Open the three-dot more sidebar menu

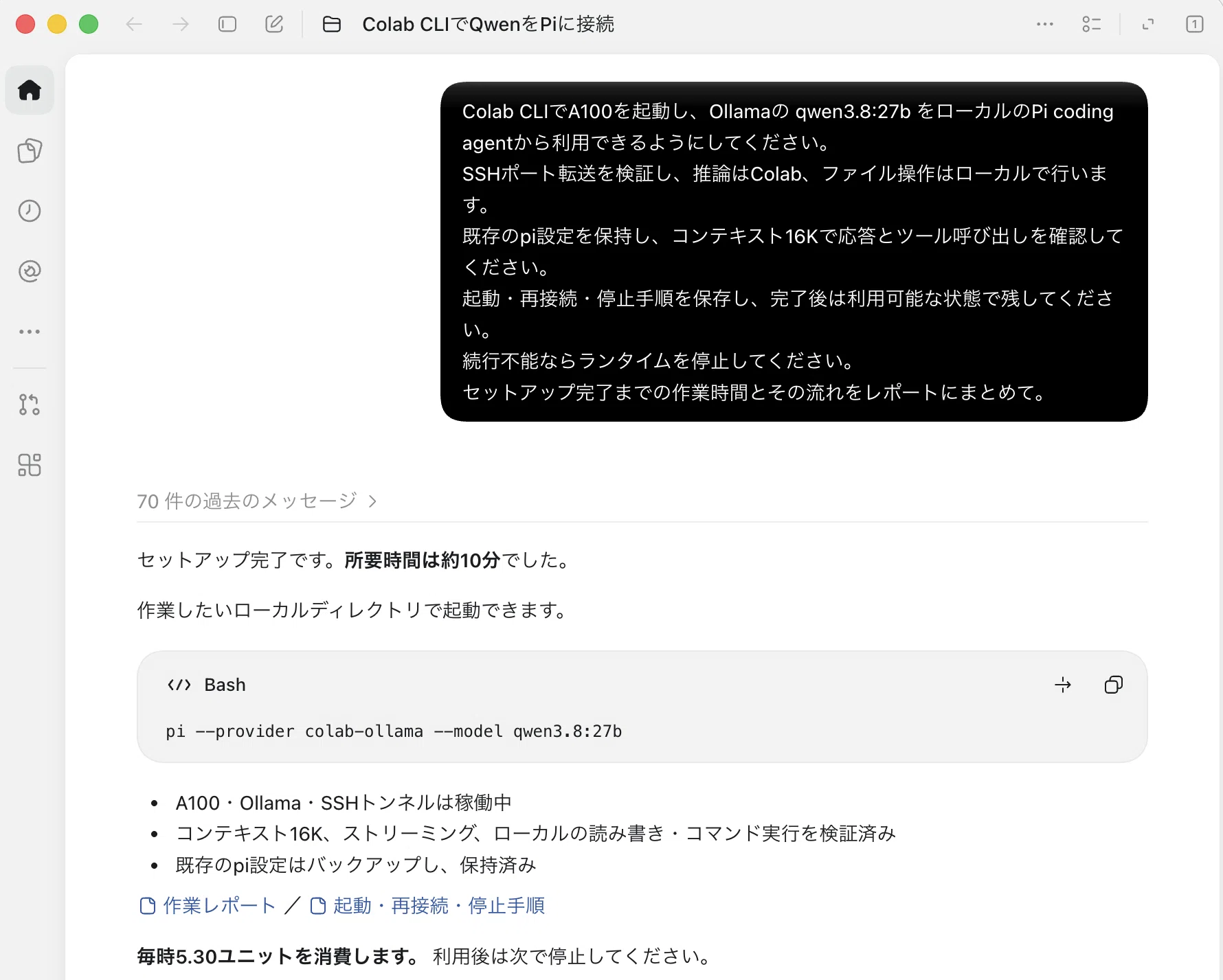(x=30, y=332)
